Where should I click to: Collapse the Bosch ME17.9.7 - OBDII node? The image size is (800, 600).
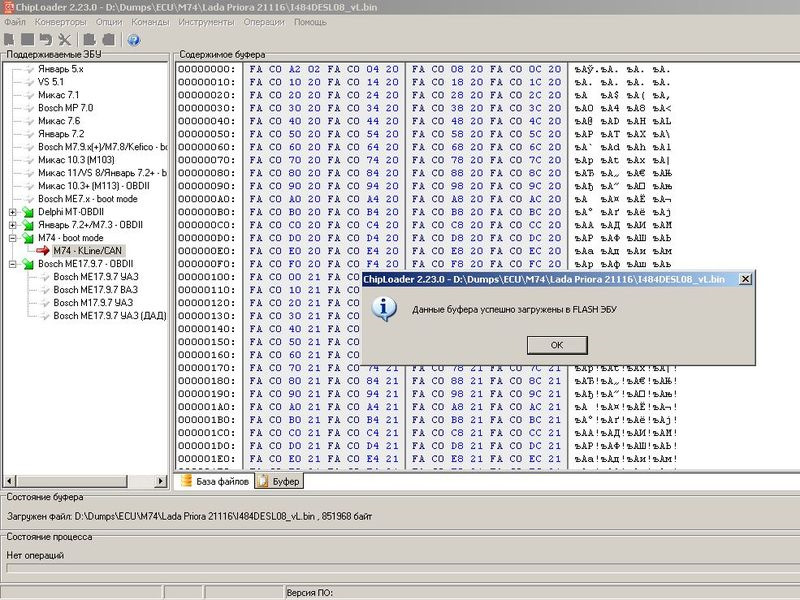click(13, 264)
